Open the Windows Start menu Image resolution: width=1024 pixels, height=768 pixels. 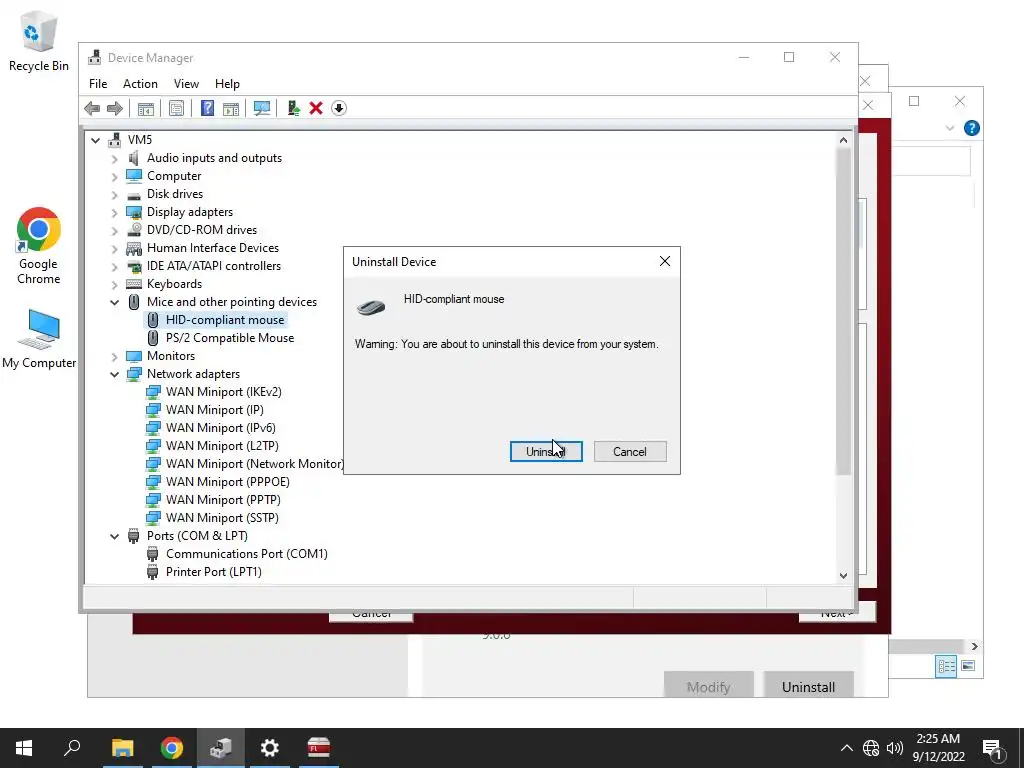[x=24, y=748]
